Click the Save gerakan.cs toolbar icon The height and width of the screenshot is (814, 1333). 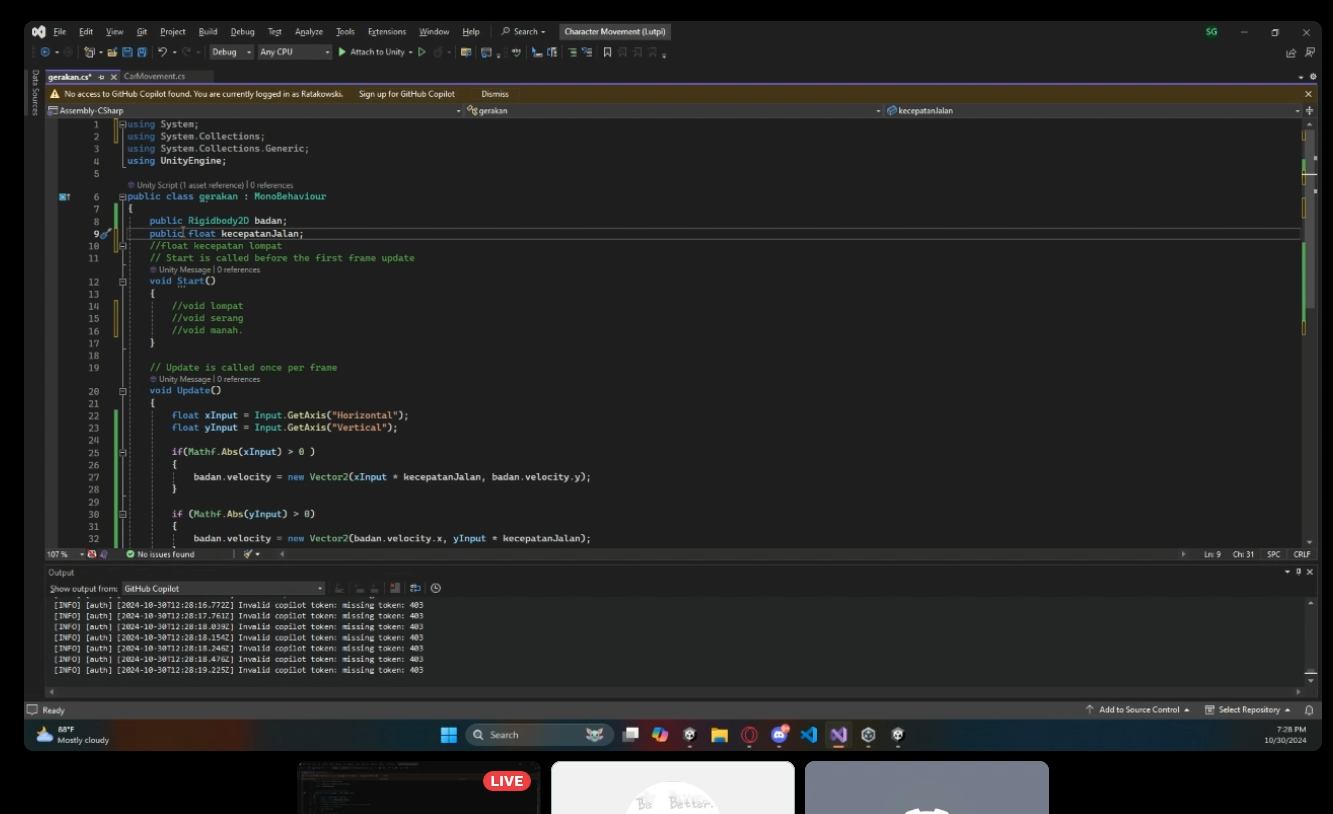coord(127,52)
